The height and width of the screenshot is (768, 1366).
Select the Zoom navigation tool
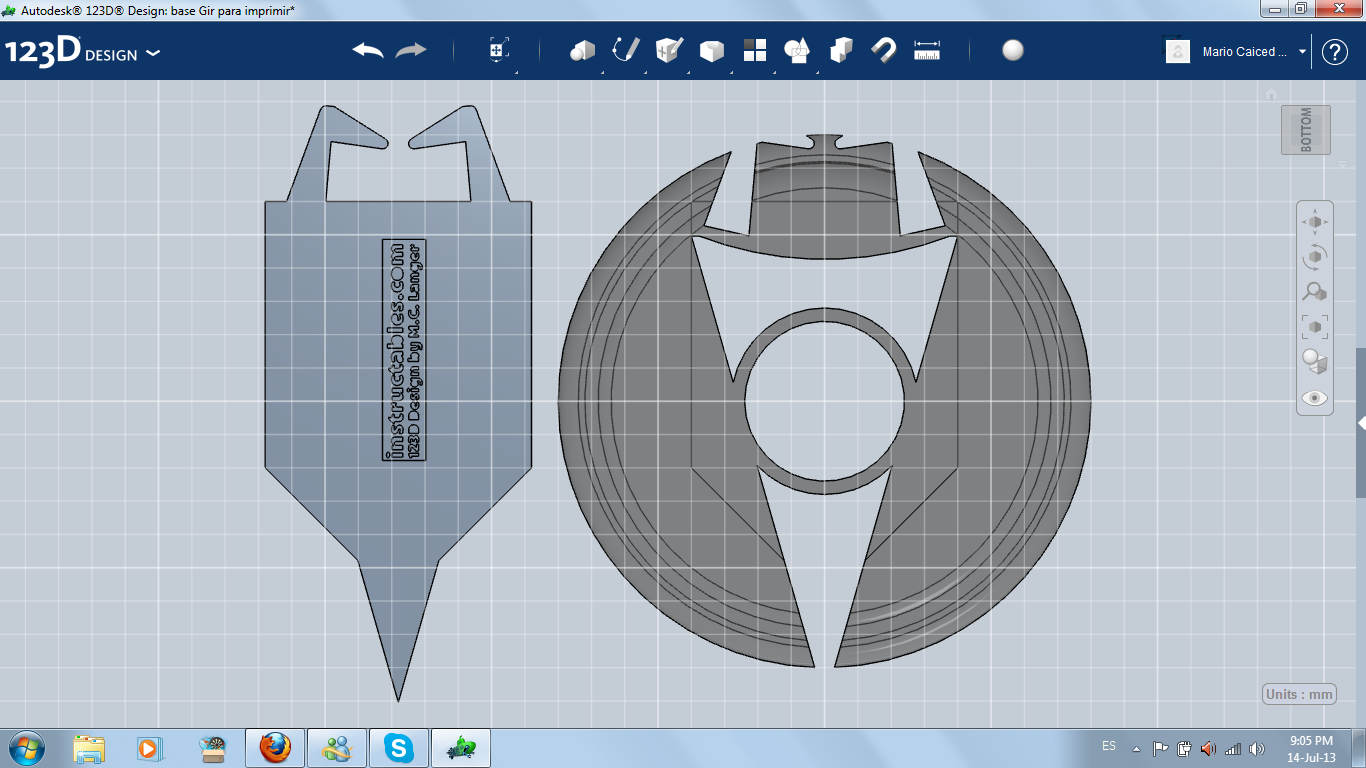pos(1315,292)
